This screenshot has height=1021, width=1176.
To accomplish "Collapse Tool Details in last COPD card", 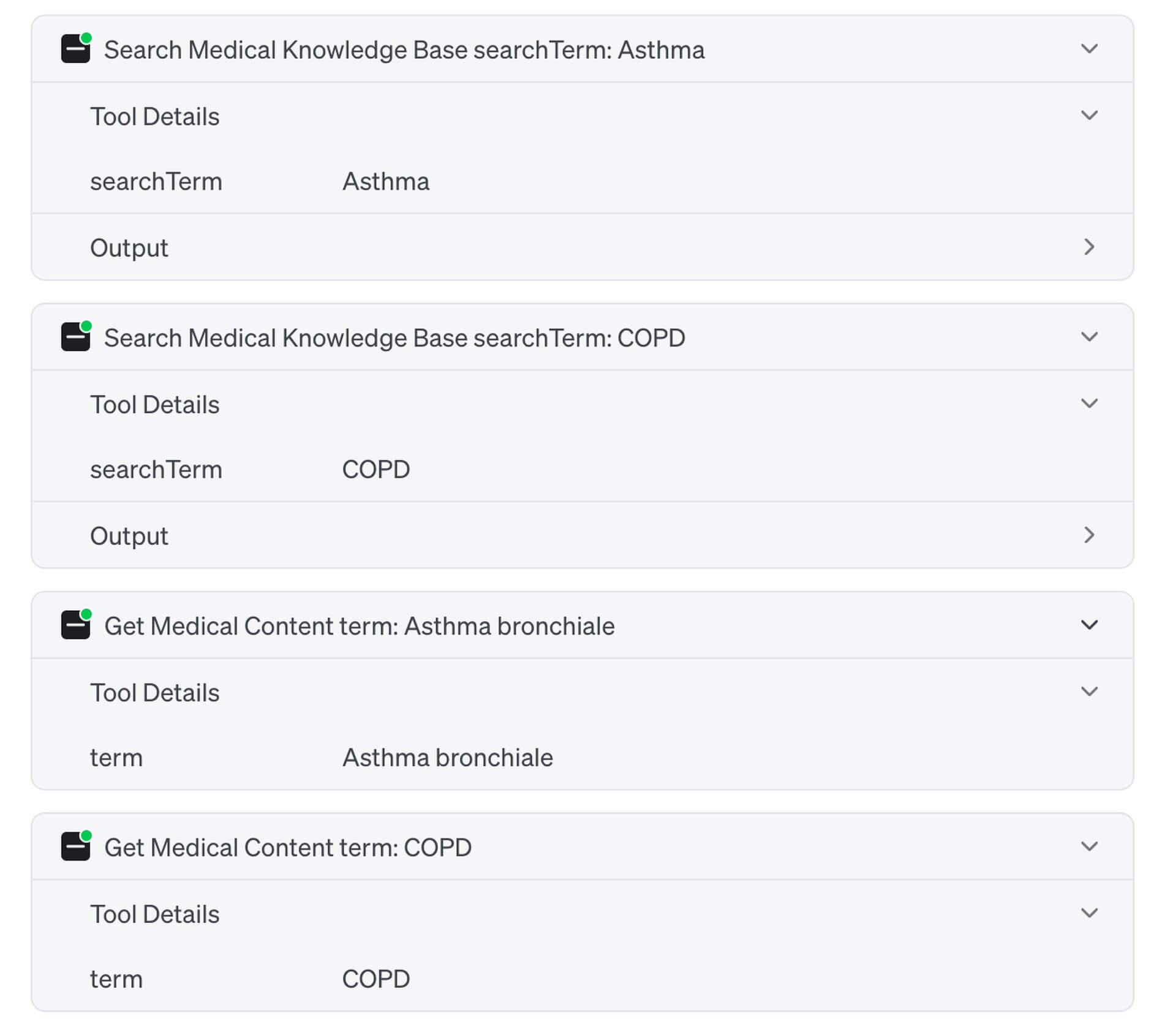I will pyautogui.click(x=1088, y=913).
